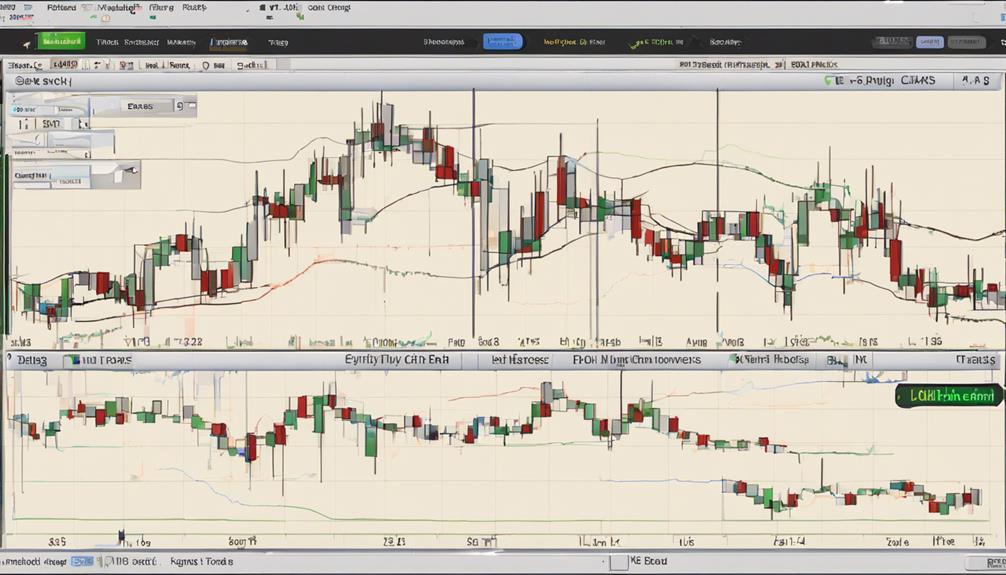Toggle the green checkbox next to 'I1U Foais'

(71, 360)
